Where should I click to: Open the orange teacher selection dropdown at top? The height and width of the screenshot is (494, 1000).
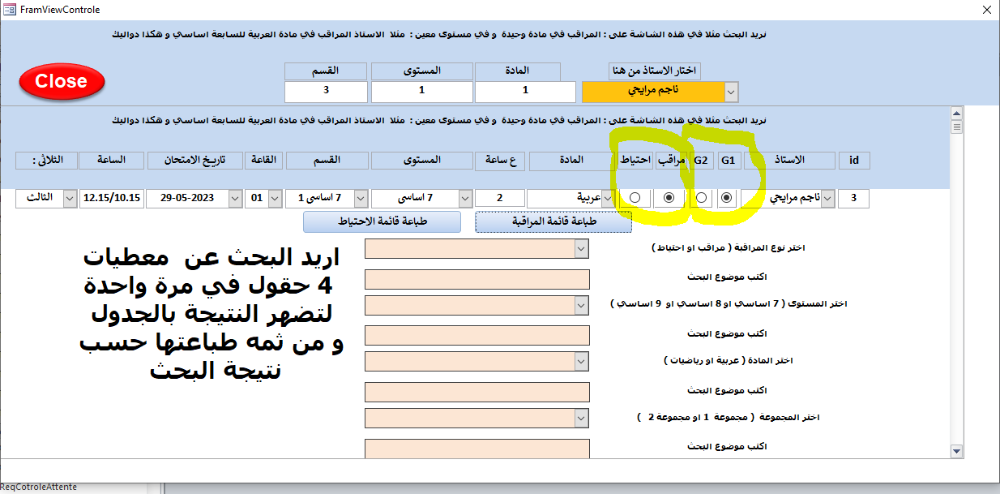(731, 92)
